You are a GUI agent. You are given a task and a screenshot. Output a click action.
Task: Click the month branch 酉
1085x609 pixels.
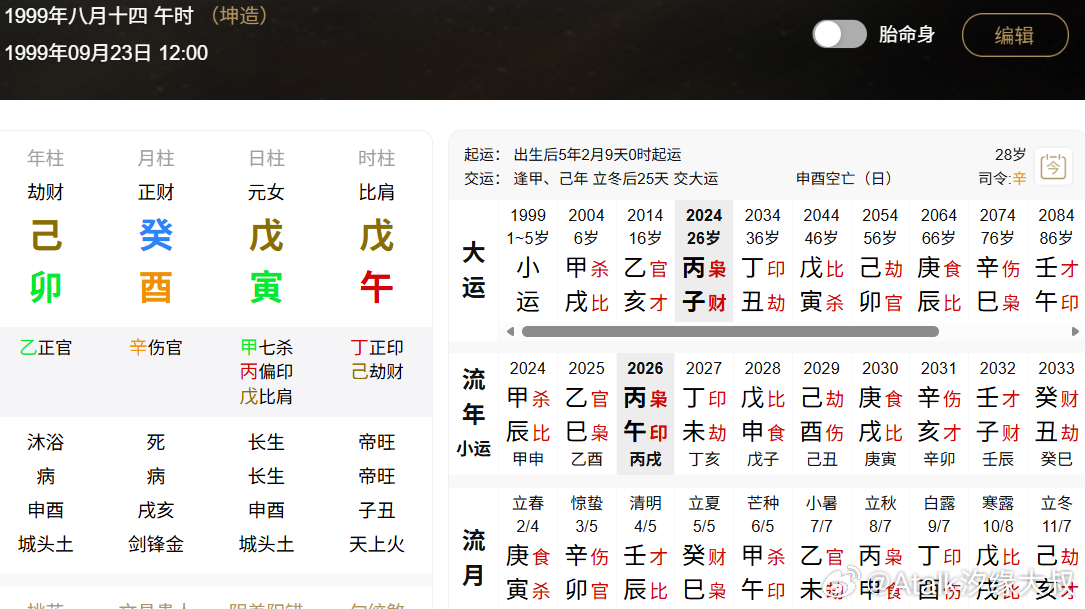click(156, 287)
